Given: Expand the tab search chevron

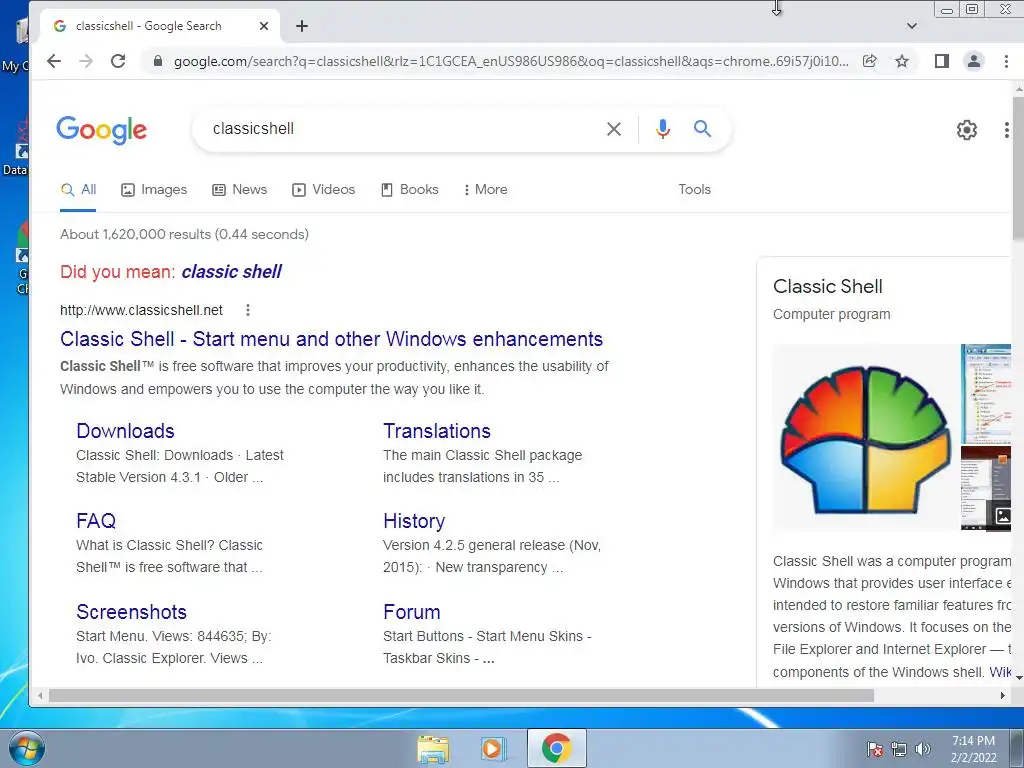Looking at the screenshot, I should 912,26.
